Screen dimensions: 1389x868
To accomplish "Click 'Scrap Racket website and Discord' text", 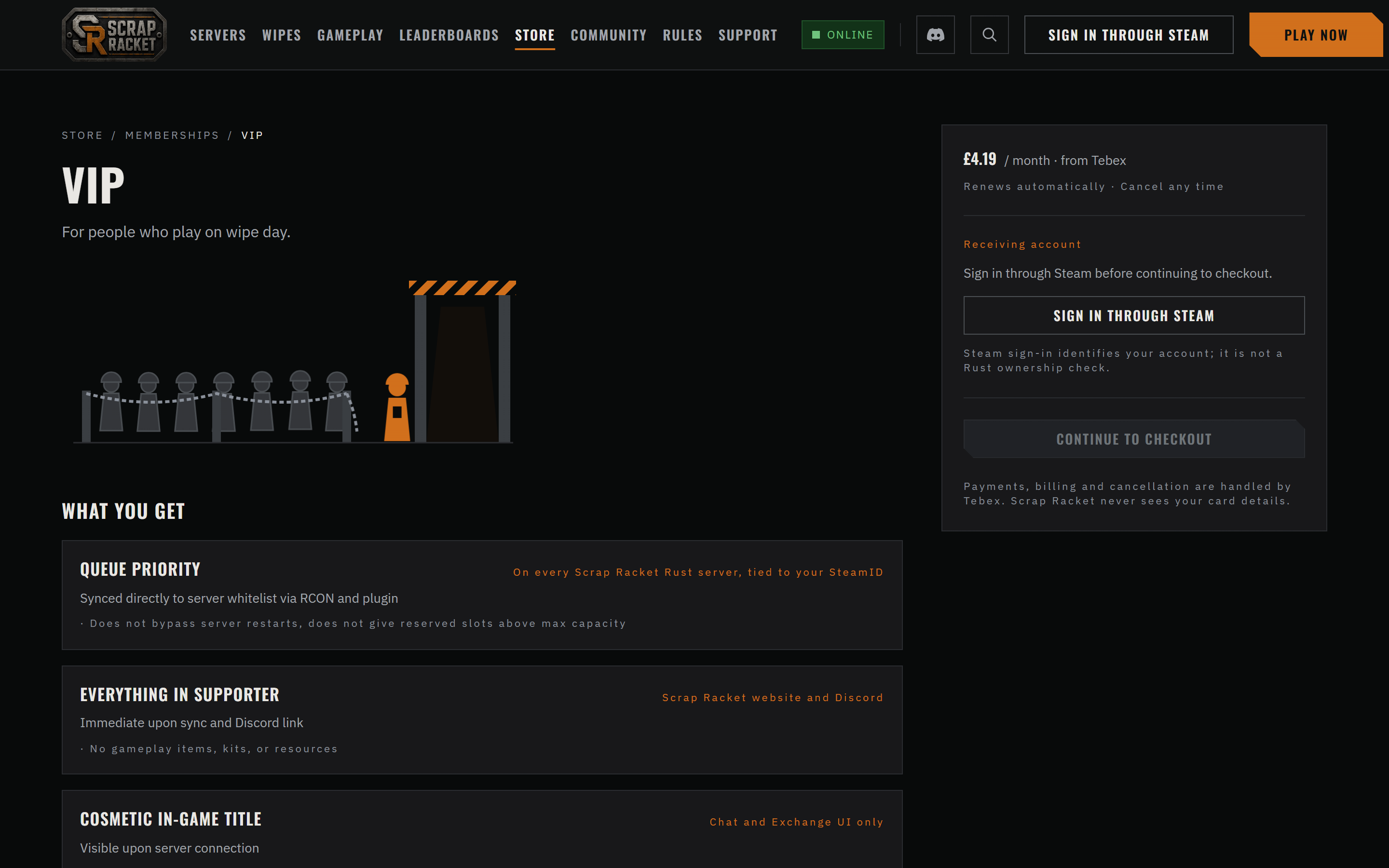I will pyautogui.click(x=773, y=697).
